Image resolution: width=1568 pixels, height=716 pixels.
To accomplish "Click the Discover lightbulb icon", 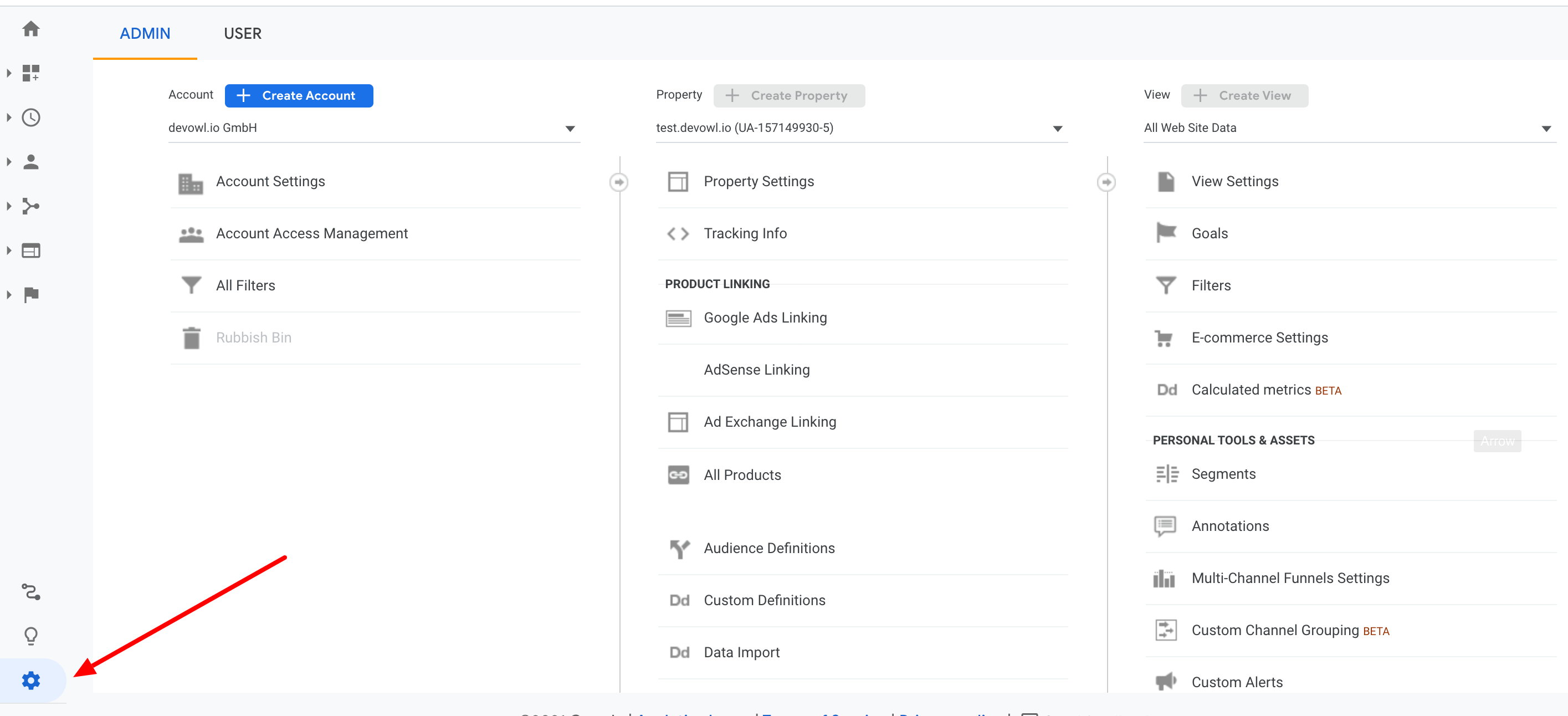I will tap(31, 636).
